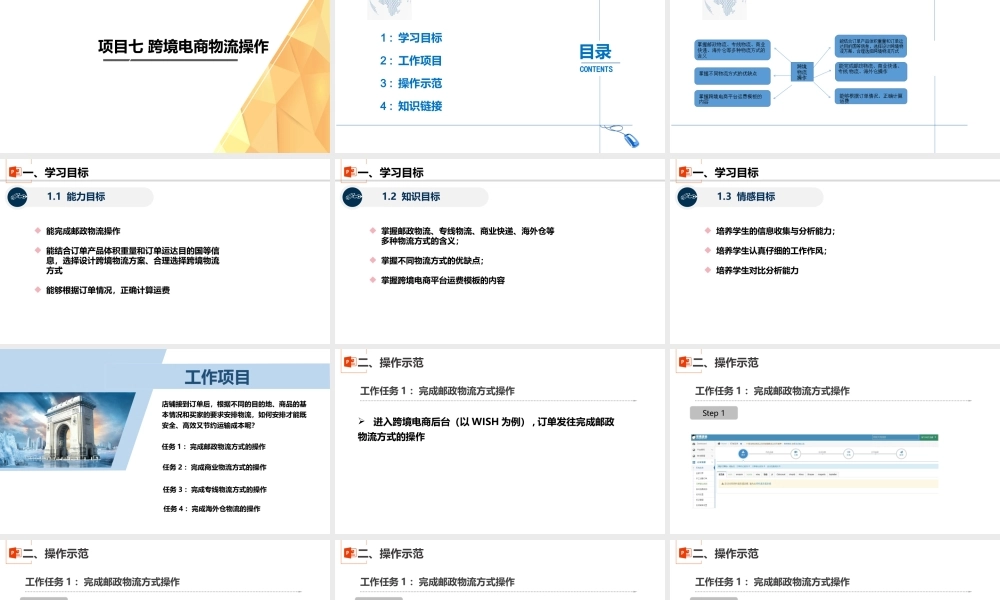Viewport: 1000px width, 600px height.
Task: Click the warning triangle icon in the yellow banner
Action: point(722,484)
